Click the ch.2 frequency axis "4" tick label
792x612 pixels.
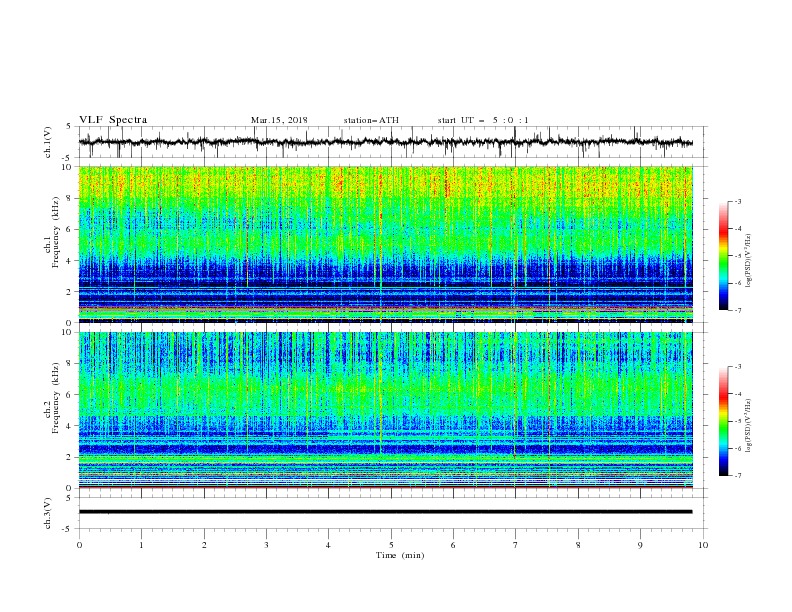pos(70,426)
